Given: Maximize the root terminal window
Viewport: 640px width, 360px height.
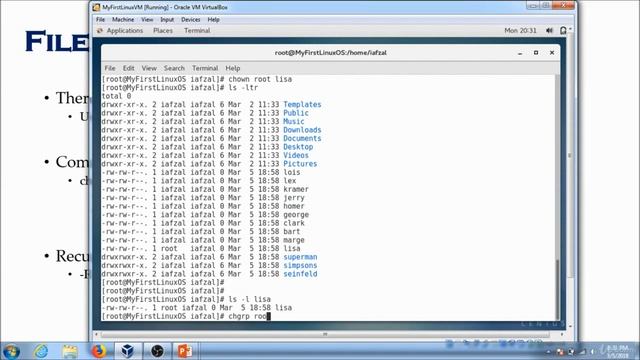Looking at the screenshot, I should coord(536,53).
